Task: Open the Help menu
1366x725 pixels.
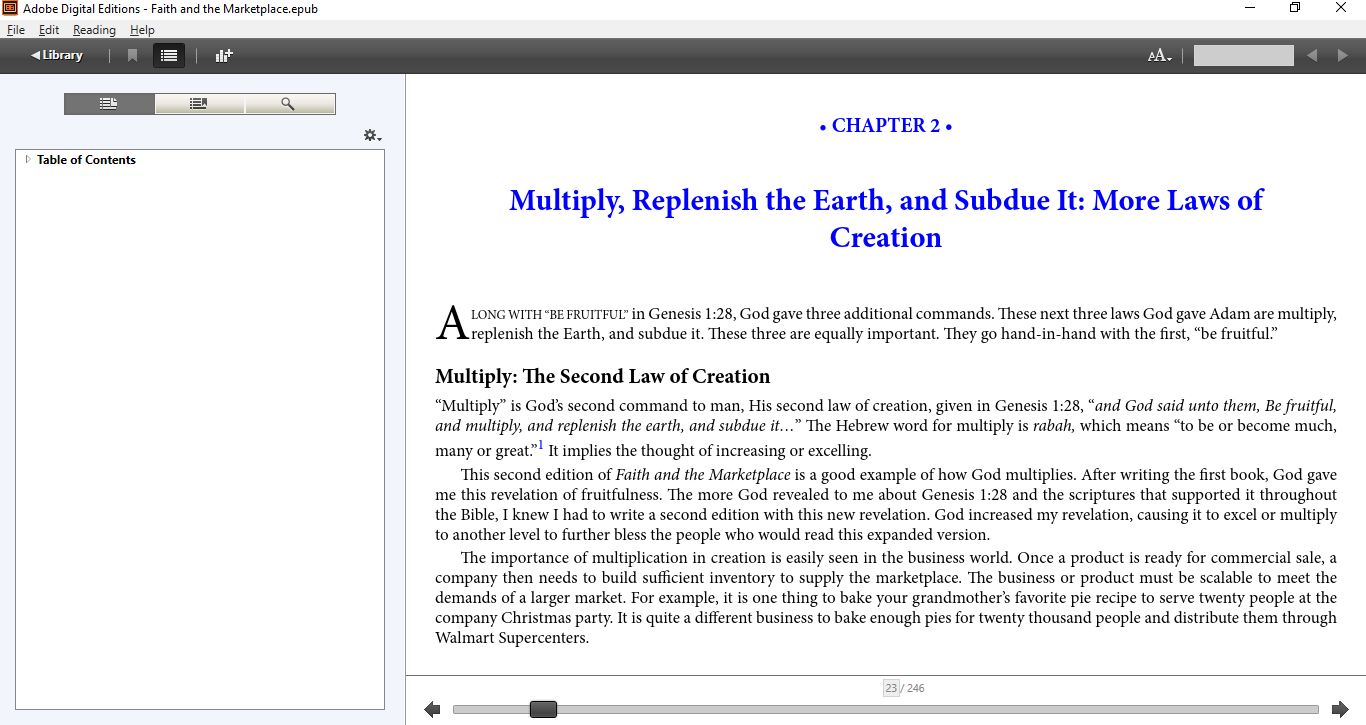Action: [x=142, y=30]
